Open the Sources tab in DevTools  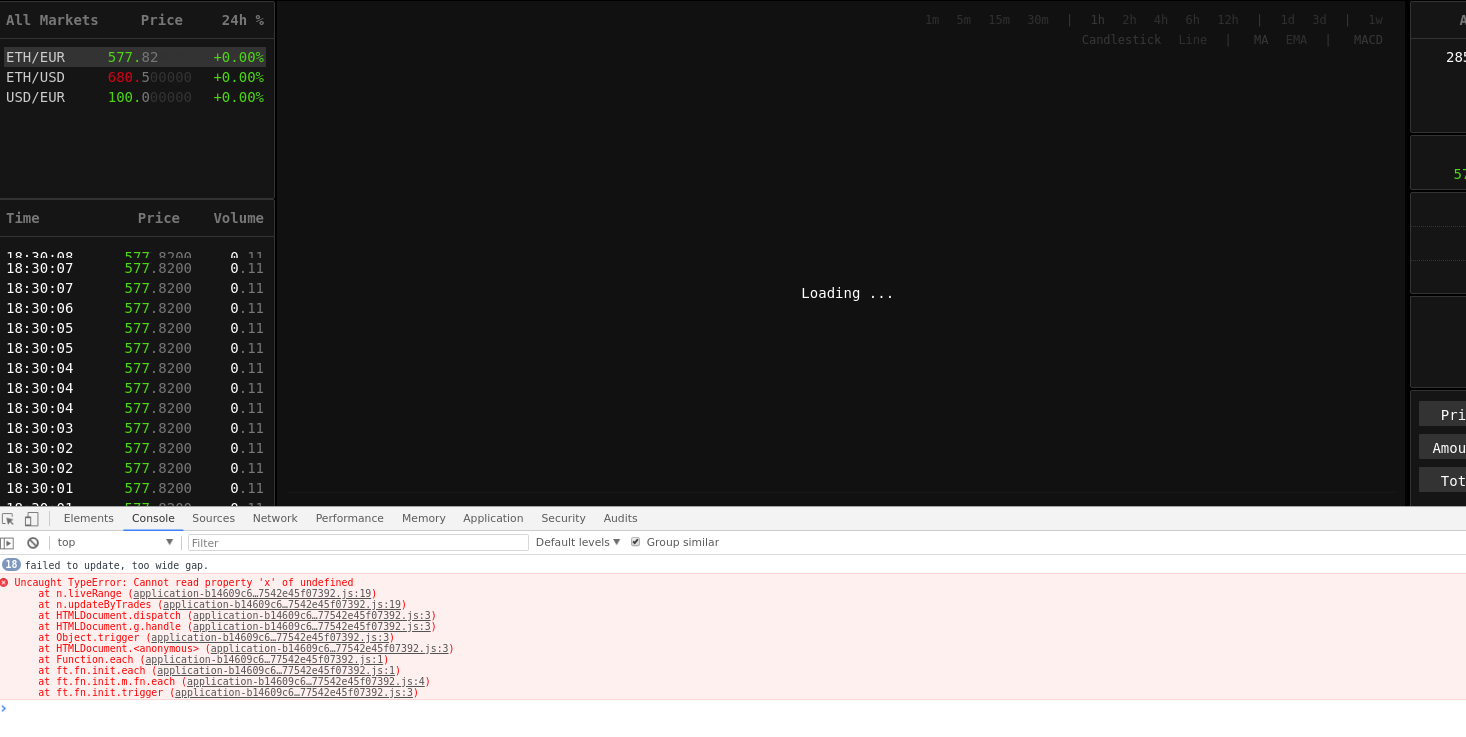pyautogui.click(x=213, y=518)
